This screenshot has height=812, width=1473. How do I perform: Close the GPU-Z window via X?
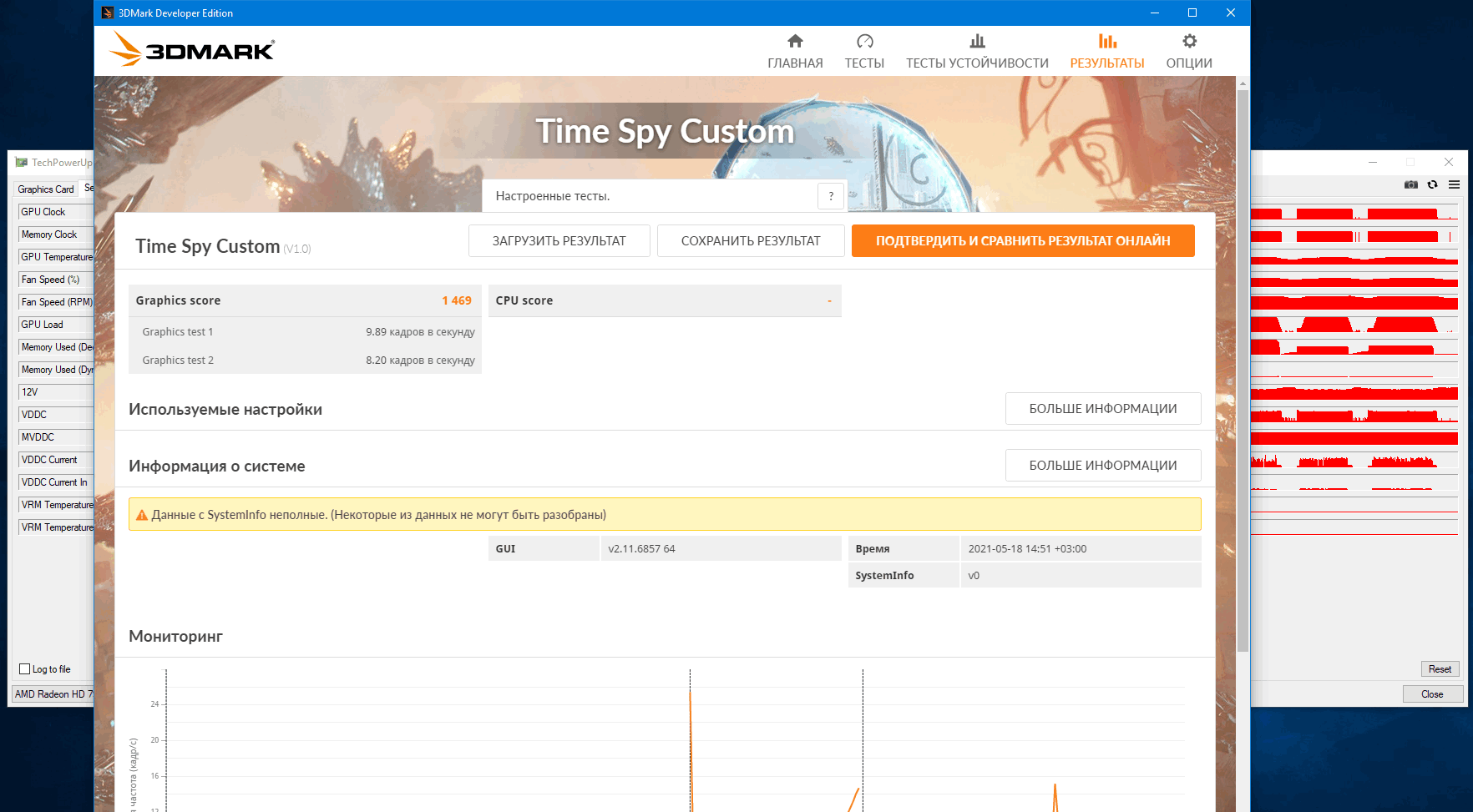[x=1449, y=162]
